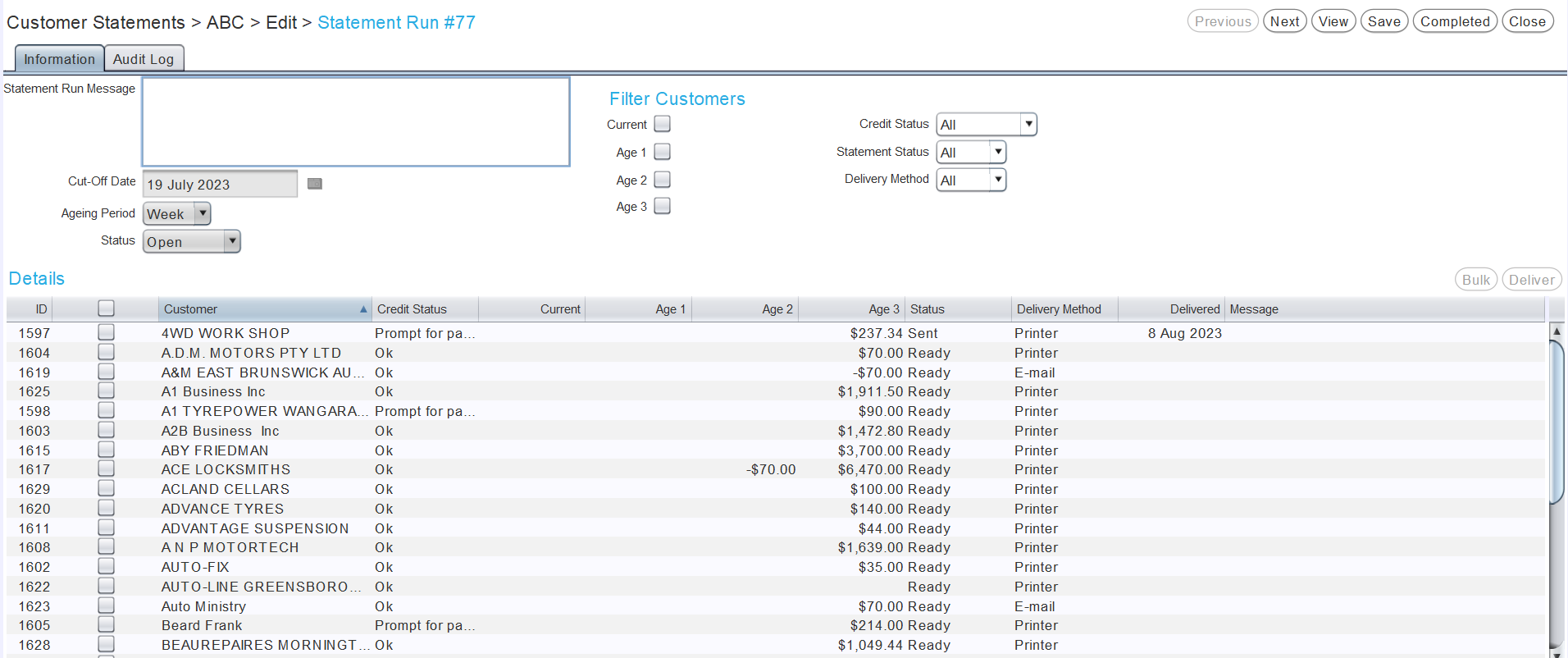Sort by the Age 3 column header
The width and height of the screenshot is (1568, 658).
(851, 309)
